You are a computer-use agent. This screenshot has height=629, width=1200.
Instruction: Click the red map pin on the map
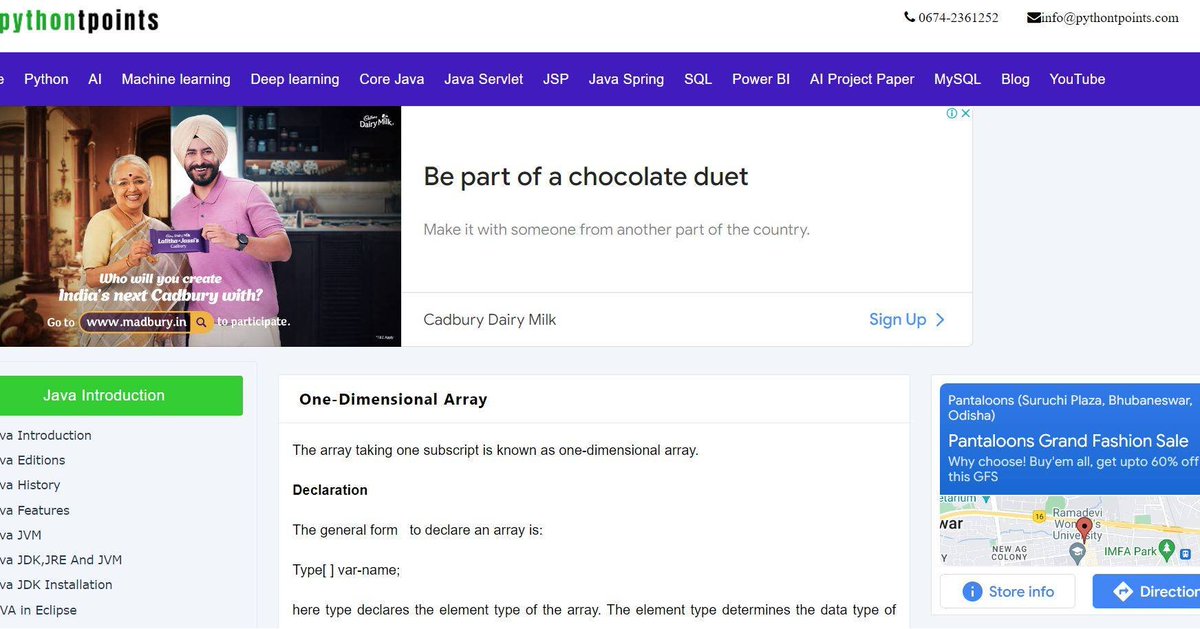point(1084,530)
